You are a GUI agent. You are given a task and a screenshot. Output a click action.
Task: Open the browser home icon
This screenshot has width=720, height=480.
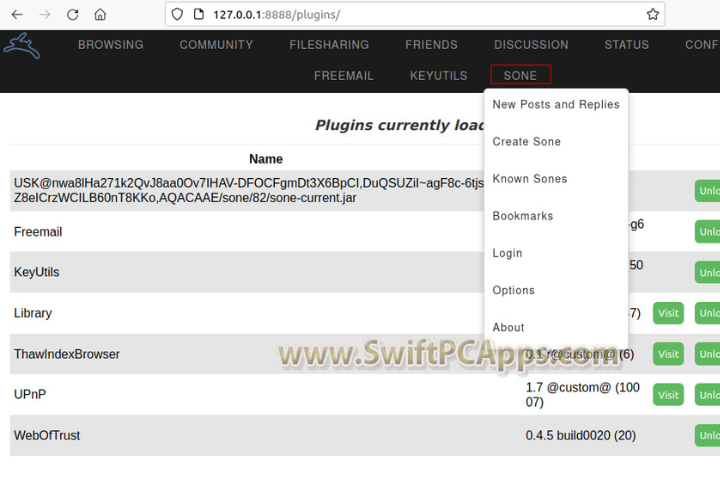[100, 15]
